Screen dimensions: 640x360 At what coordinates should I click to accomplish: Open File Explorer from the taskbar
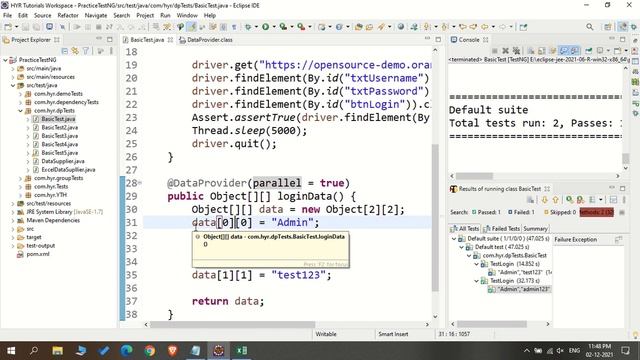(x=58, y=351)
